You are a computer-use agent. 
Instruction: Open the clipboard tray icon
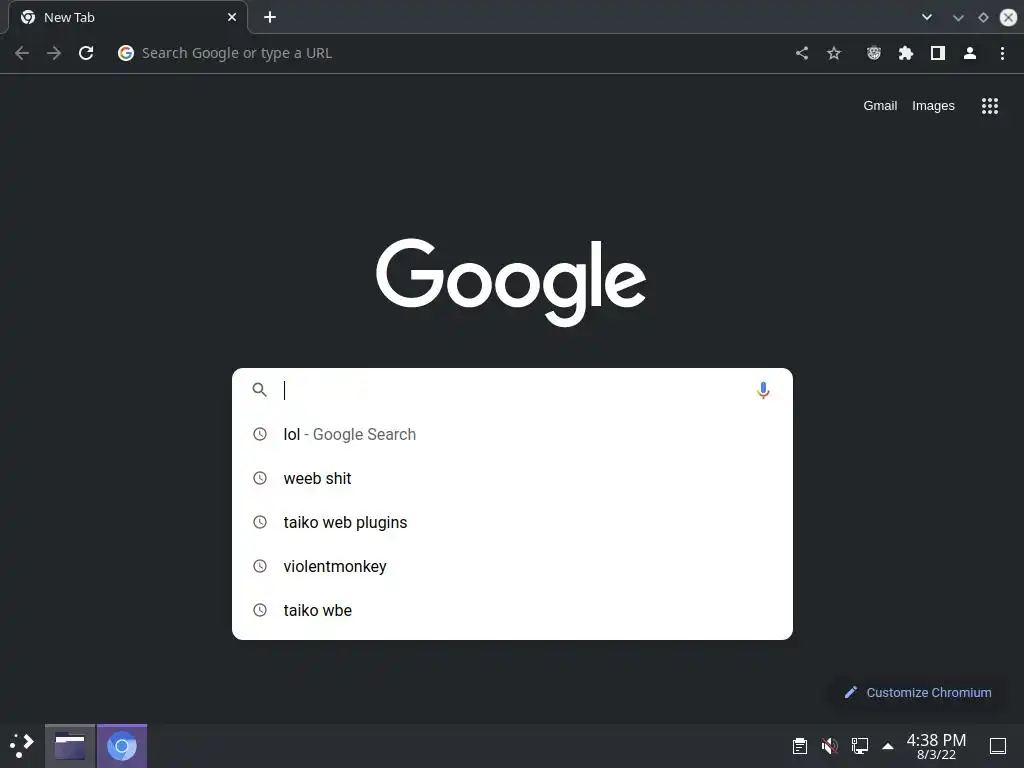(799, 746)
